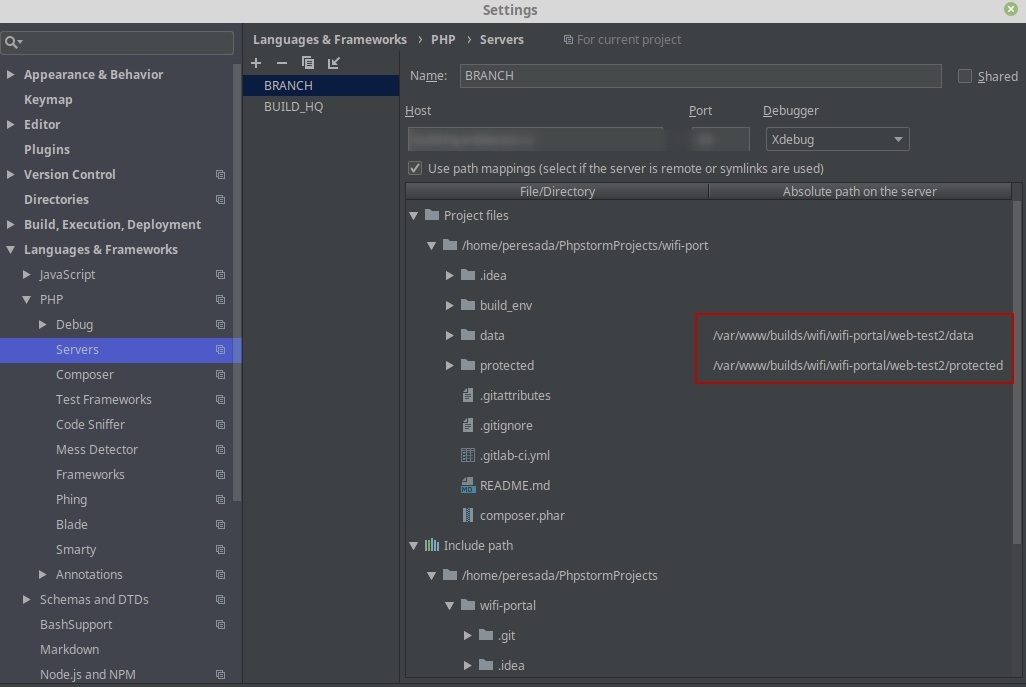Viewport: 1026px width, 687px height.
Task: Open Plugins settings
Action: (47, 149)
